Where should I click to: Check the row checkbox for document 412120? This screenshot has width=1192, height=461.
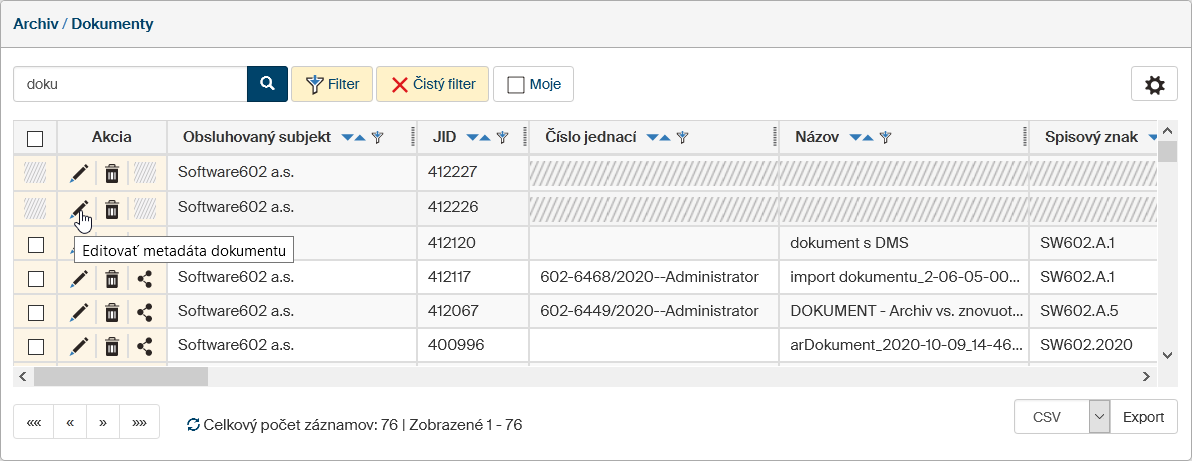click(x=35, y=243)
